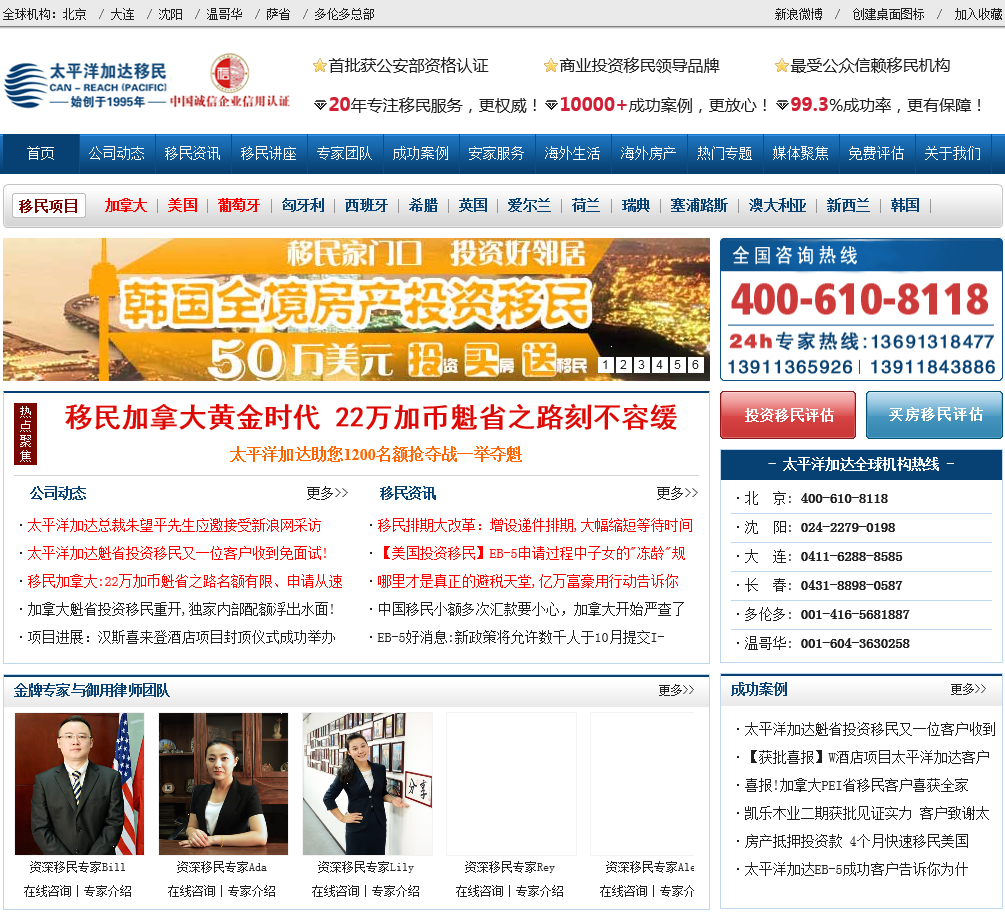Open 热门专题 navigation item
The image size is (1005, 914).
tap(724, 154)
